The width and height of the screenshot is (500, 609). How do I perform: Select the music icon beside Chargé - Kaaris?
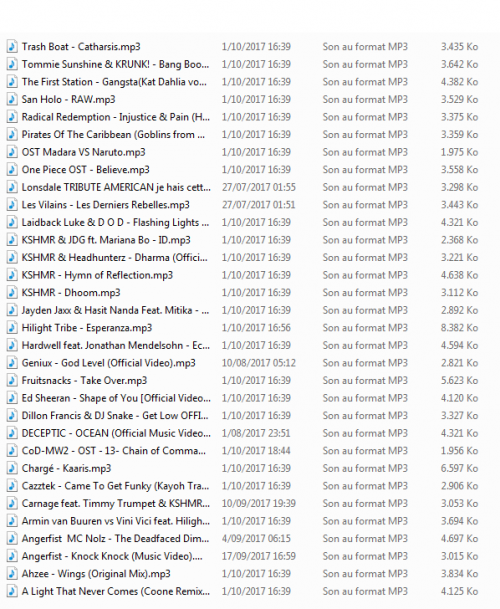click(x=12, y=468)
